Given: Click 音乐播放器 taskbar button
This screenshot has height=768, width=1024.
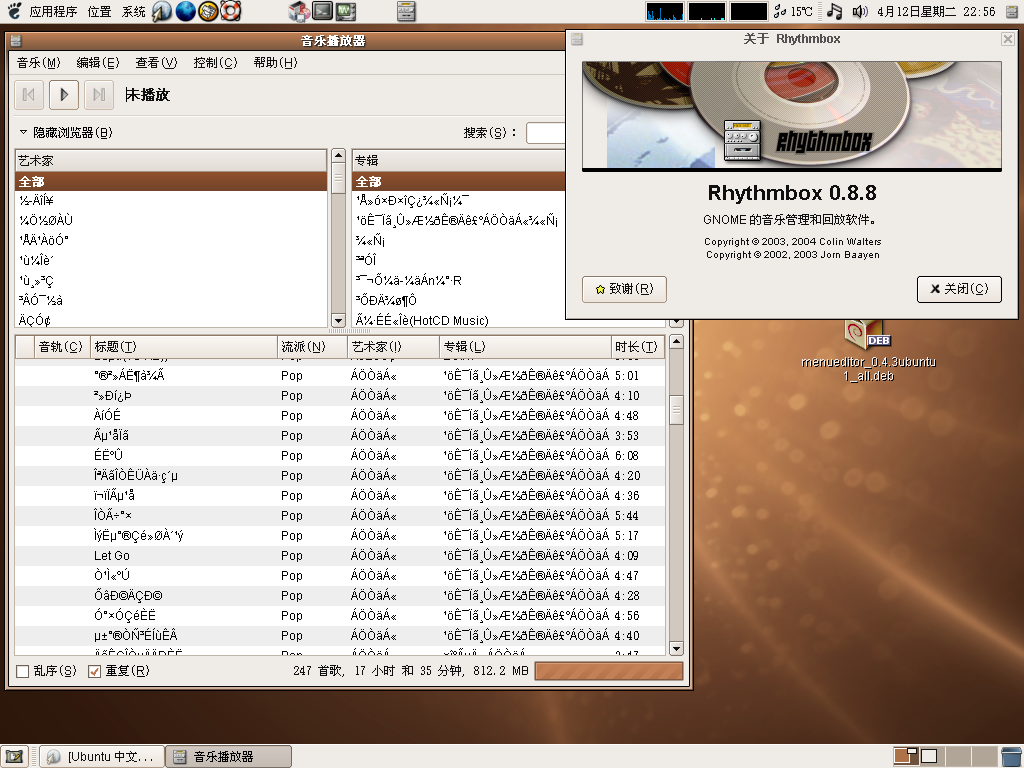Looking at the screenshot, I should point(229,757).
